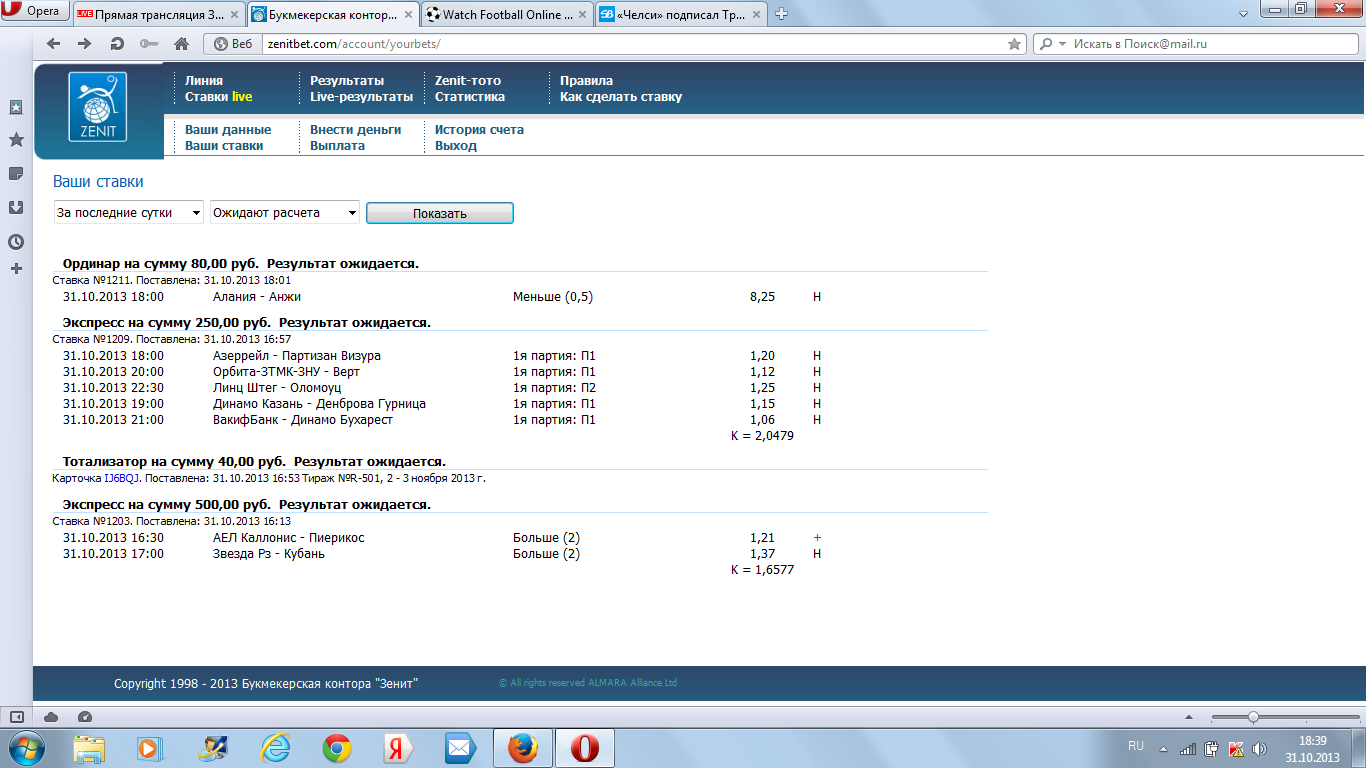The image size is (1366, 768).
Task: Expand the 'За последние сутки' period dropdown
Action: pos(128,213)
